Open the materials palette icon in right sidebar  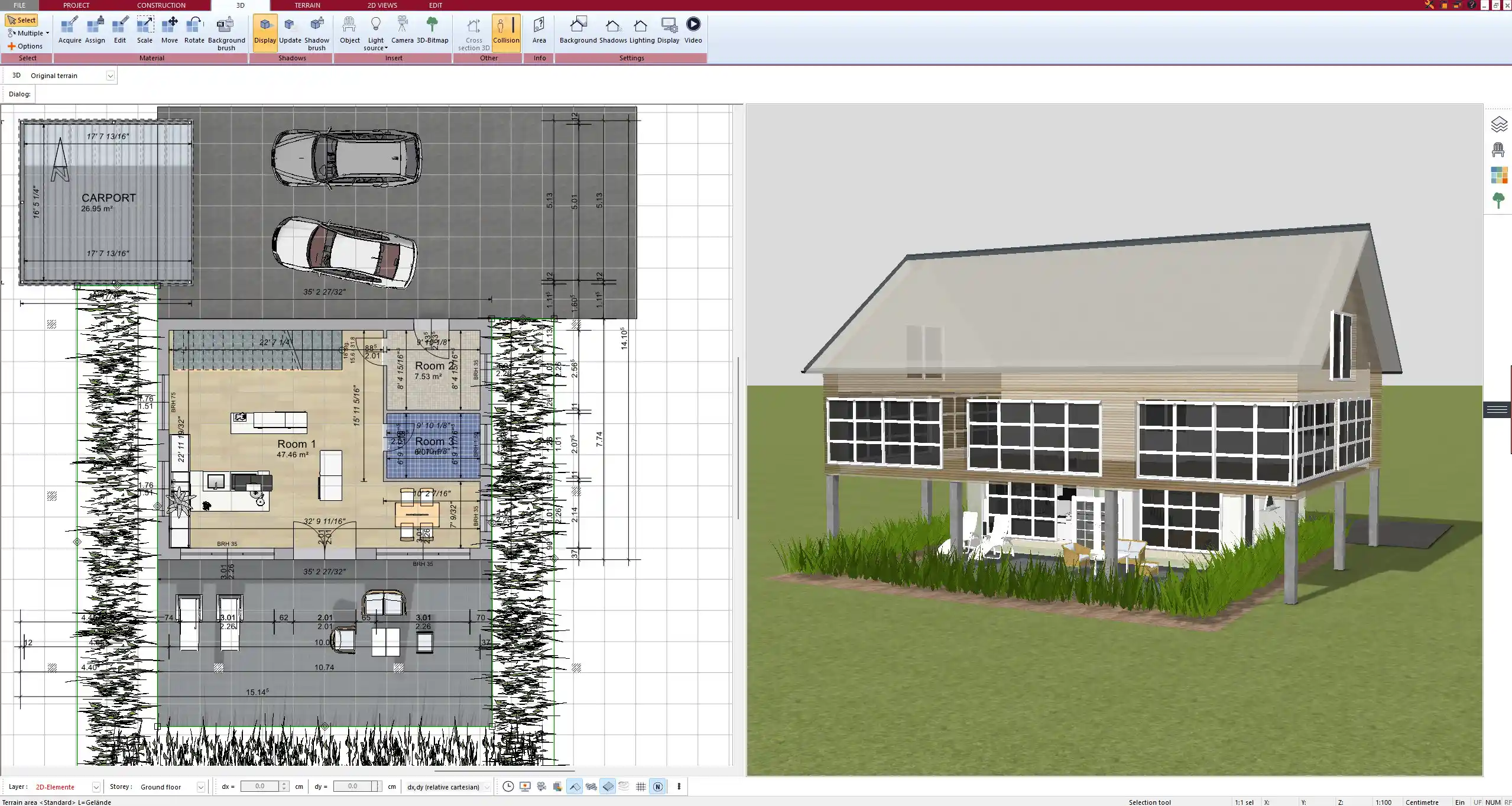click(1499, 175)
